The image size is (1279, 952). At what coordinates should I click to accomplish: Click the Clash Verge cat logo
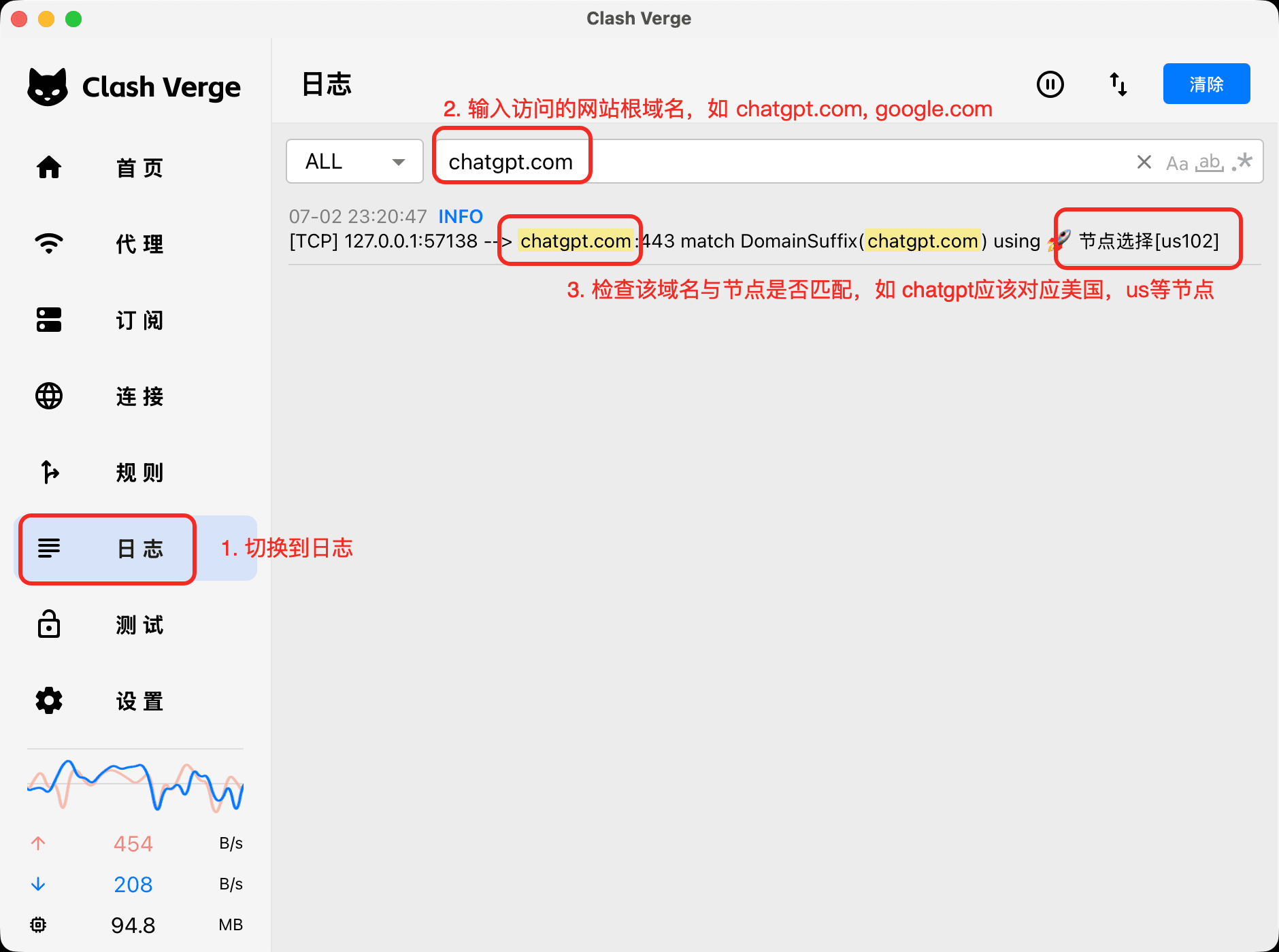48,87
